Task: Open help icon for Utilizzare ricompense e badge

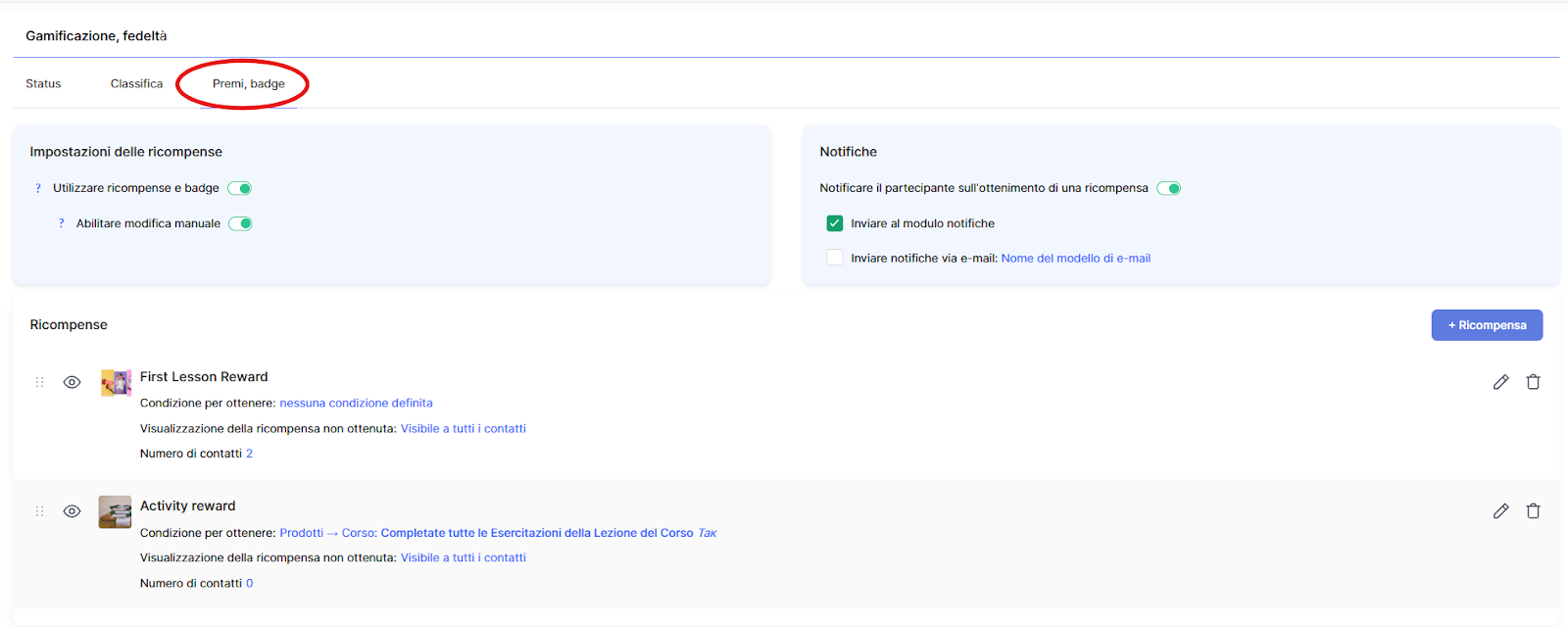Action: click(38, 188)
